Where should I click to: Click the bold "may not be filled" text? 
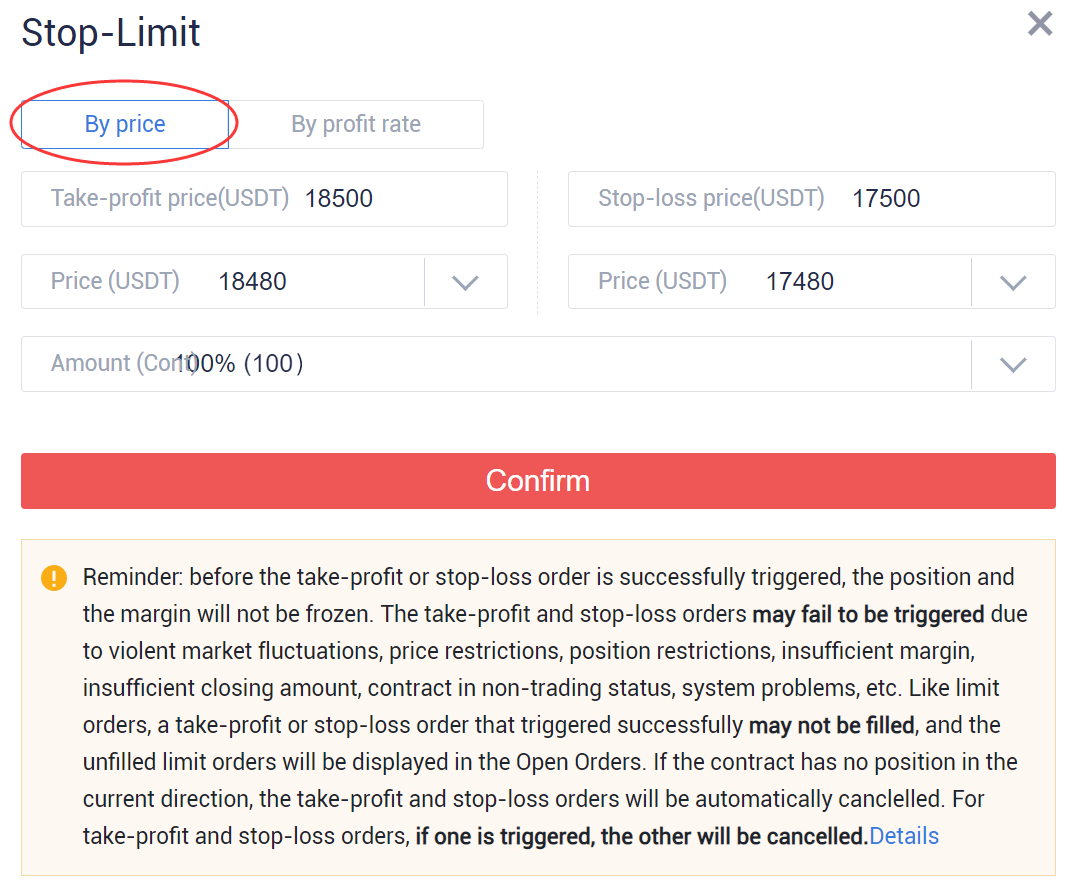[x=832, y=725]
